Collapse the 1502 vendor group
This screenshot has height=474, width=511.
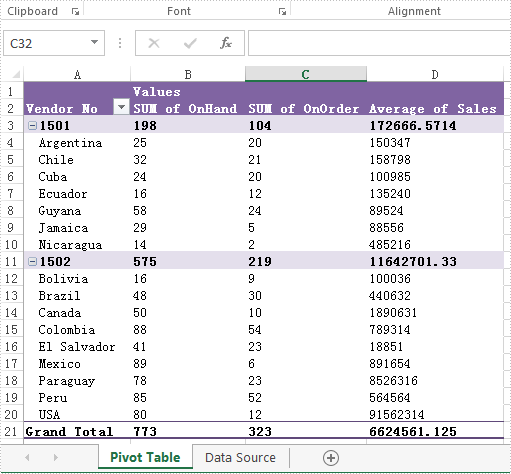pos(32,262)
